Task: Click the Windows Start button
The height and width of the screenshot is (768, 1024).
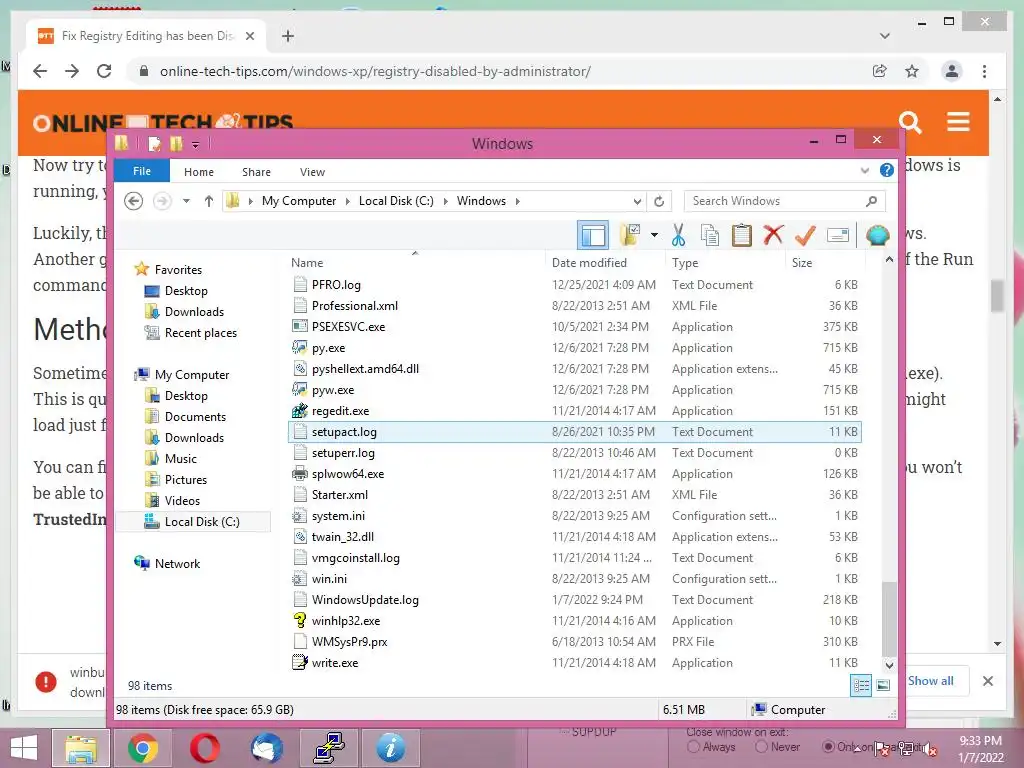Action: [24, 748]
